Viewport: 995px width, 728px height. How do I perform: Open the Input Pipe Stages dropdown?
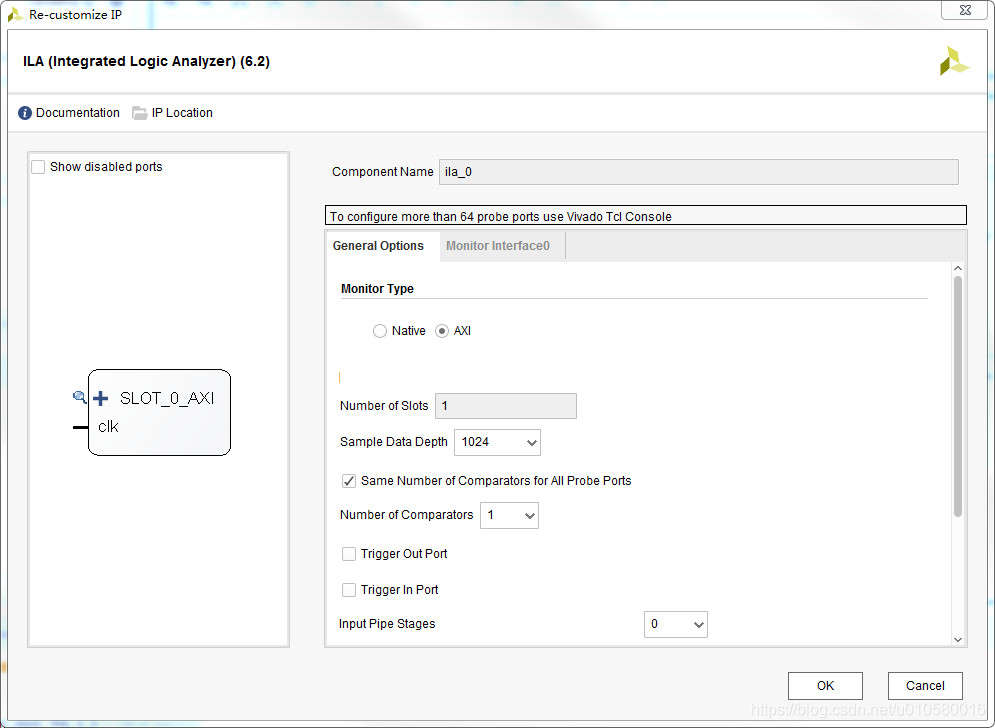676,625
